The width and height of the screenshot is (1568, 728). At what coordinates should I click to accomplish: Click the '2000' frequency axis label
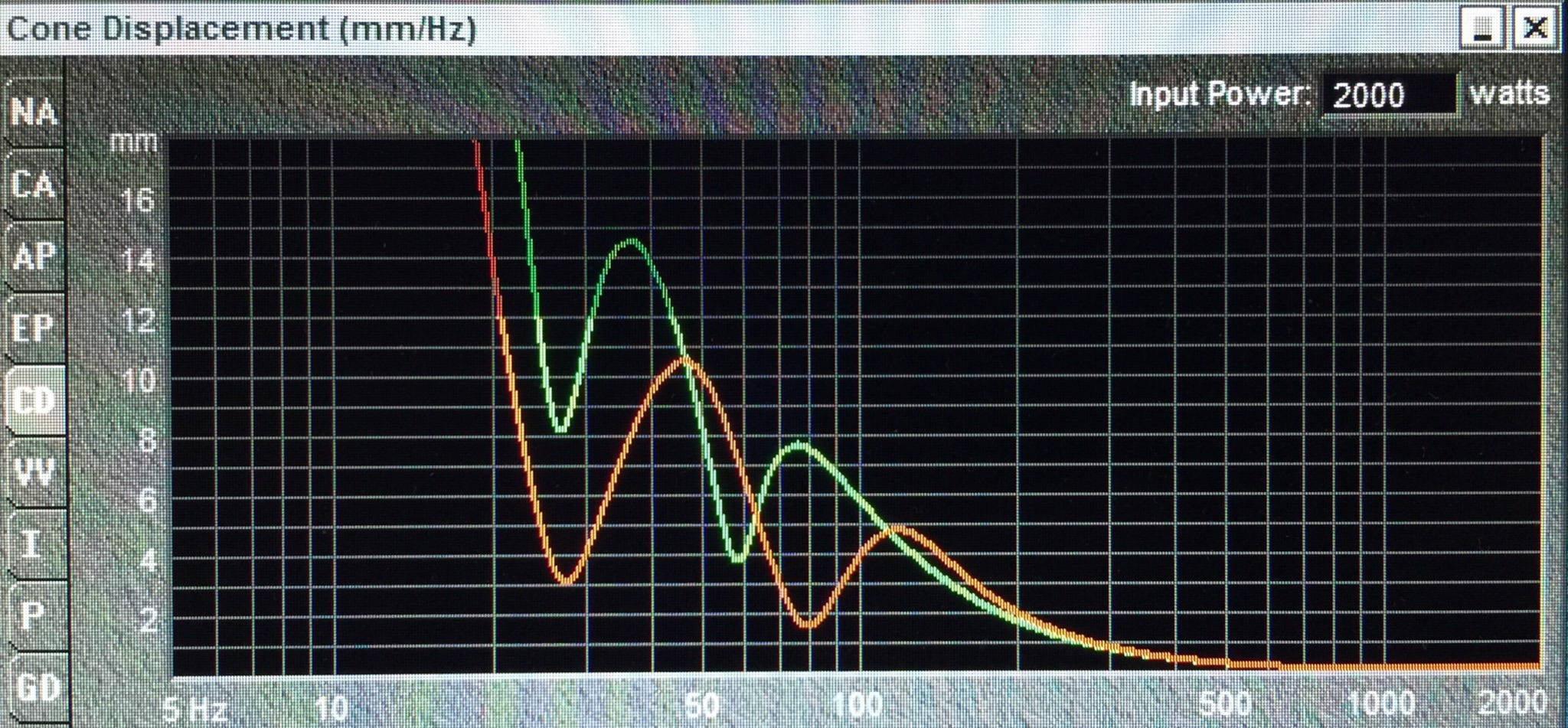[x=1512, y=701]
